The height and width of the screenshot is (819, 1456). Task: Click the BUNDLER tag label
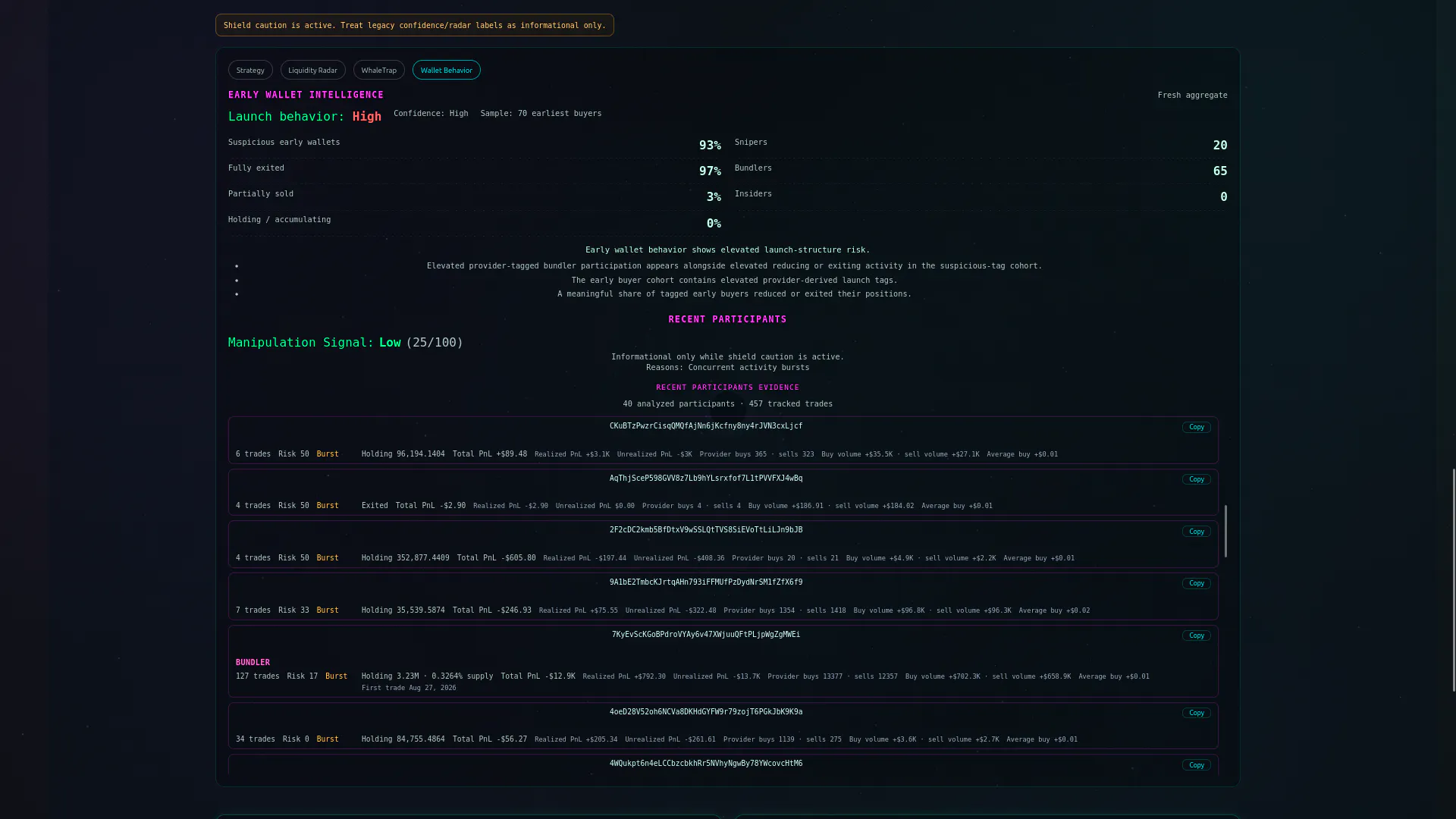(x=253, y=663)
